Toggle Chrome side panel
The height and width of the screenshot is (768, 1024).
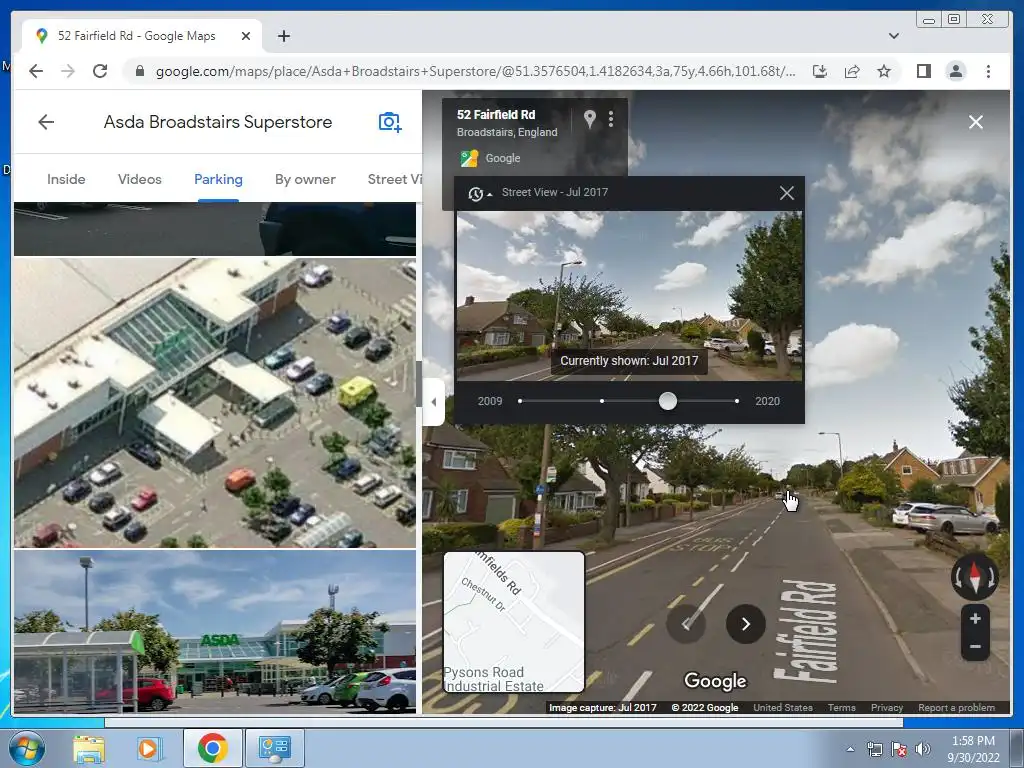pyautogui.click(x=923, y=71)
